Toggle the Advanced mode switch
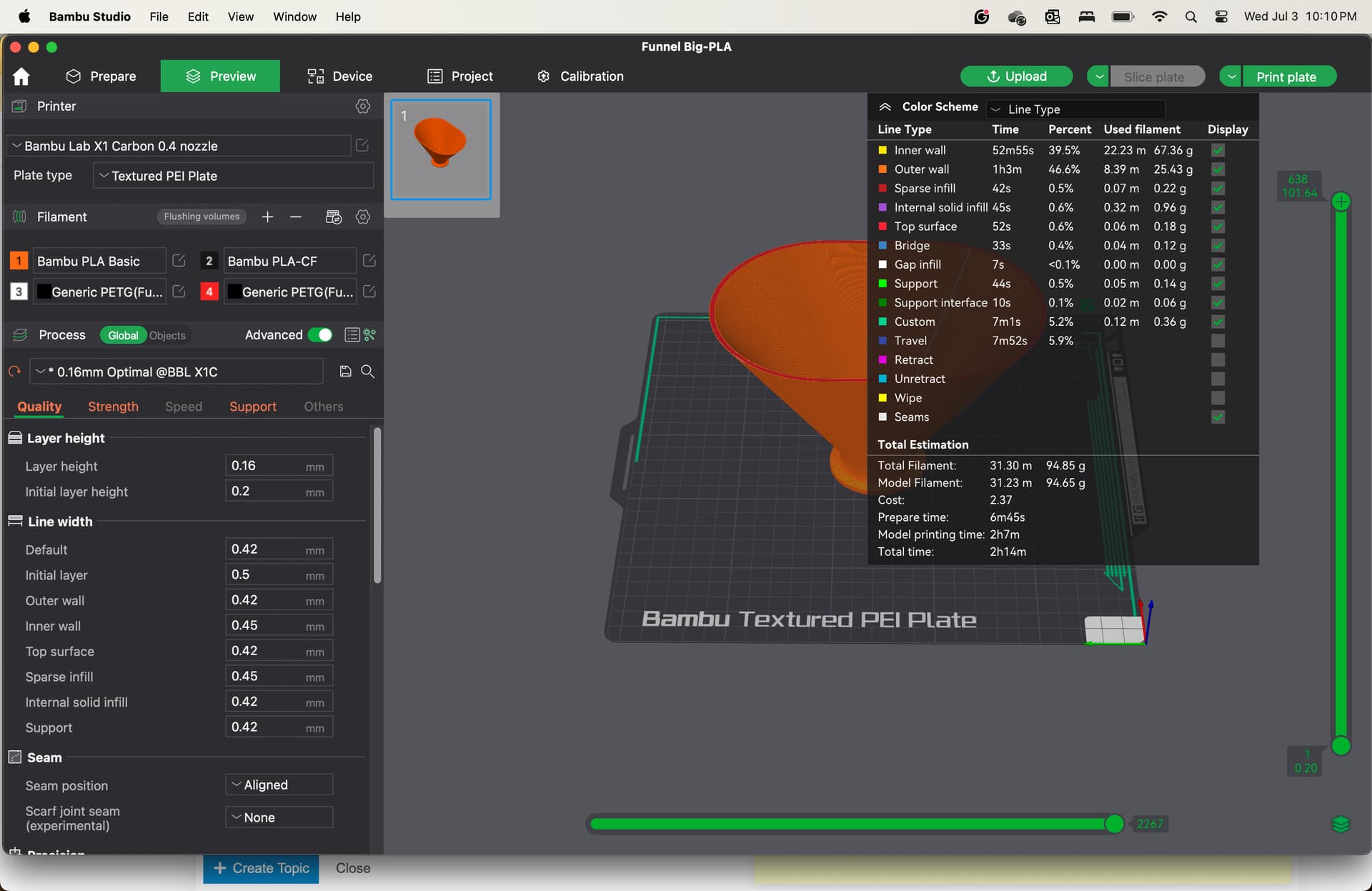Image resolution: width=1372 pixels, height=891 pixels. 320,335
